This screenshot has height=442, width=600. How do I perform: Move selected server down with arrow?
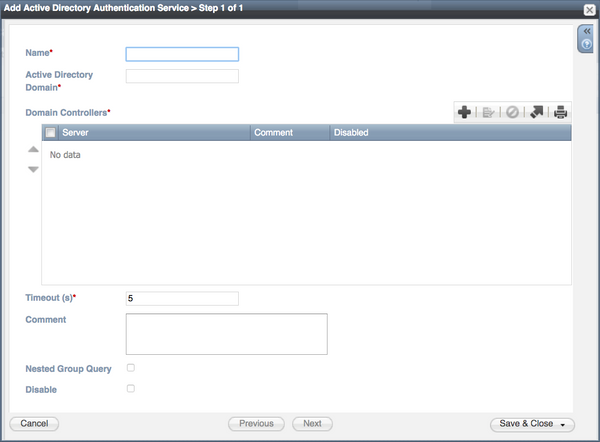coord(33,169)
